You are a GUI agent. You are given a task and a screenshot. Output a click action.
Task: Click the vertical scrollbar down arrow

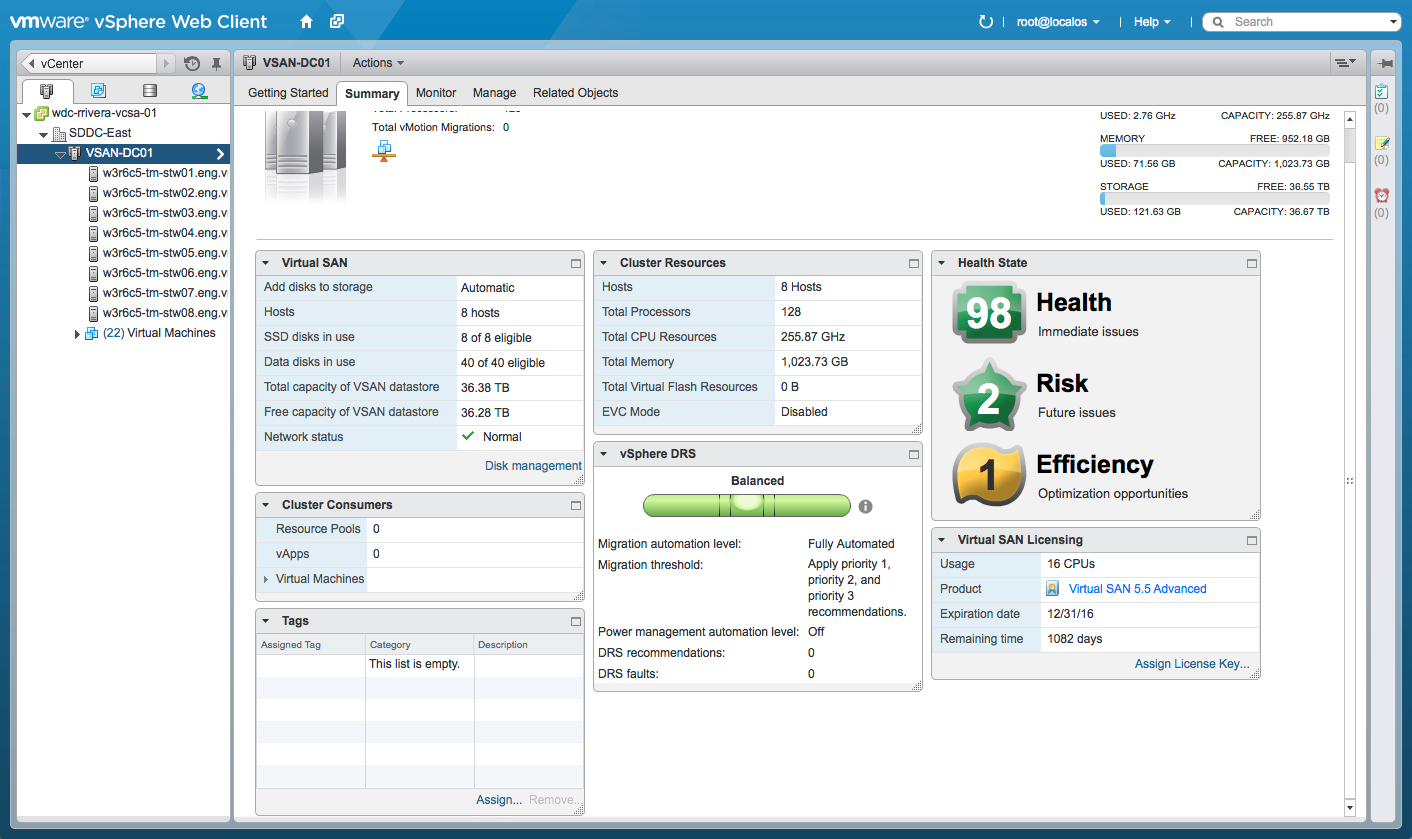point(1350,807)
